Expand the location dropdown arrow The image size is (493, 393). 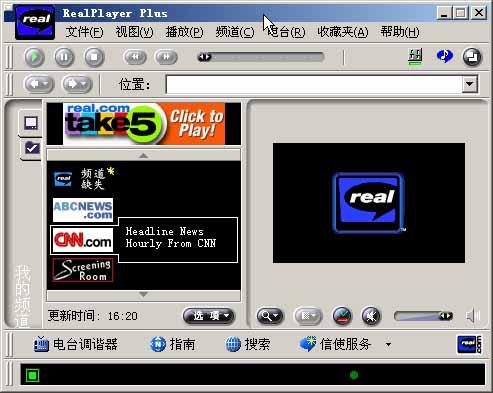[x=470, y=84]
